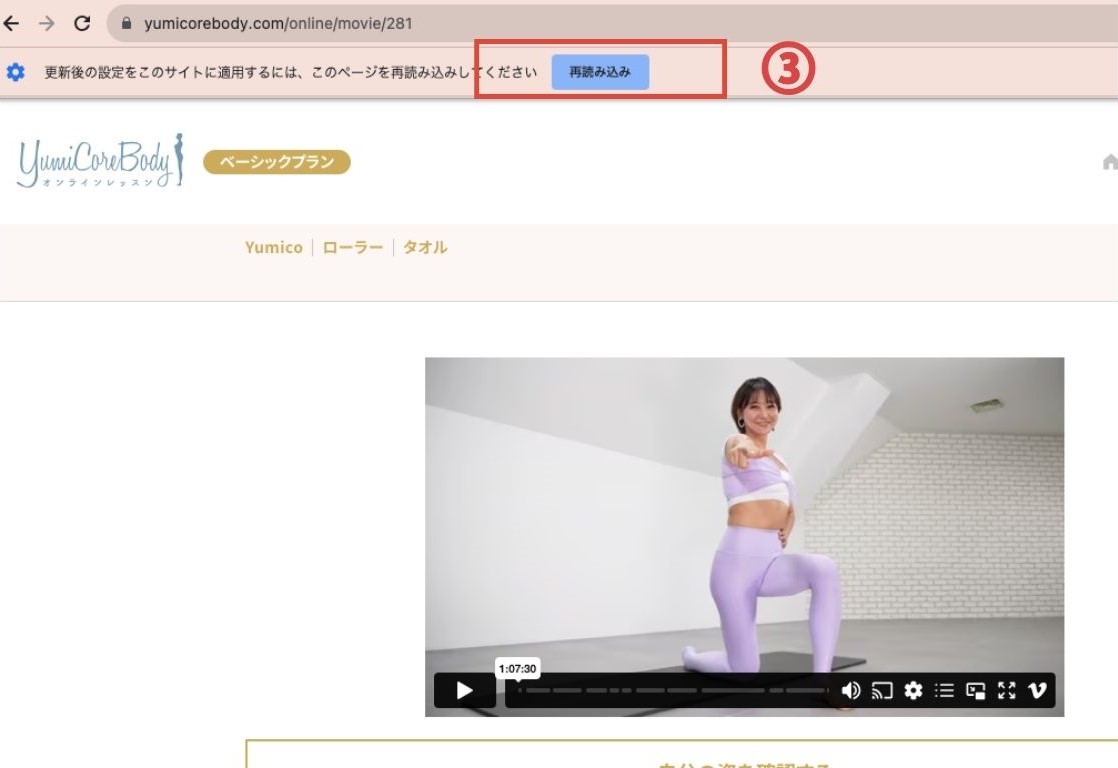This screenshot has width=1118, height=768.
Task: Select ローラー in the category navigation
Action: click(x=352, y=247)
